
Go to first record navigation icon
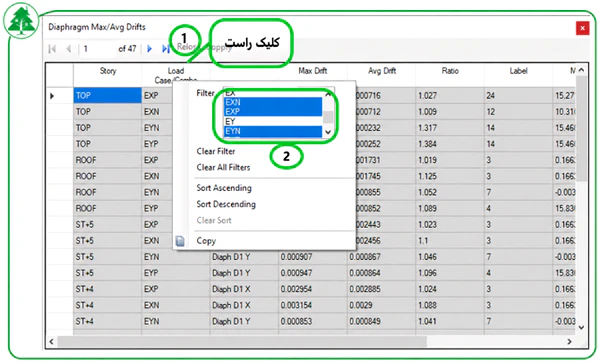coord(52,49)
